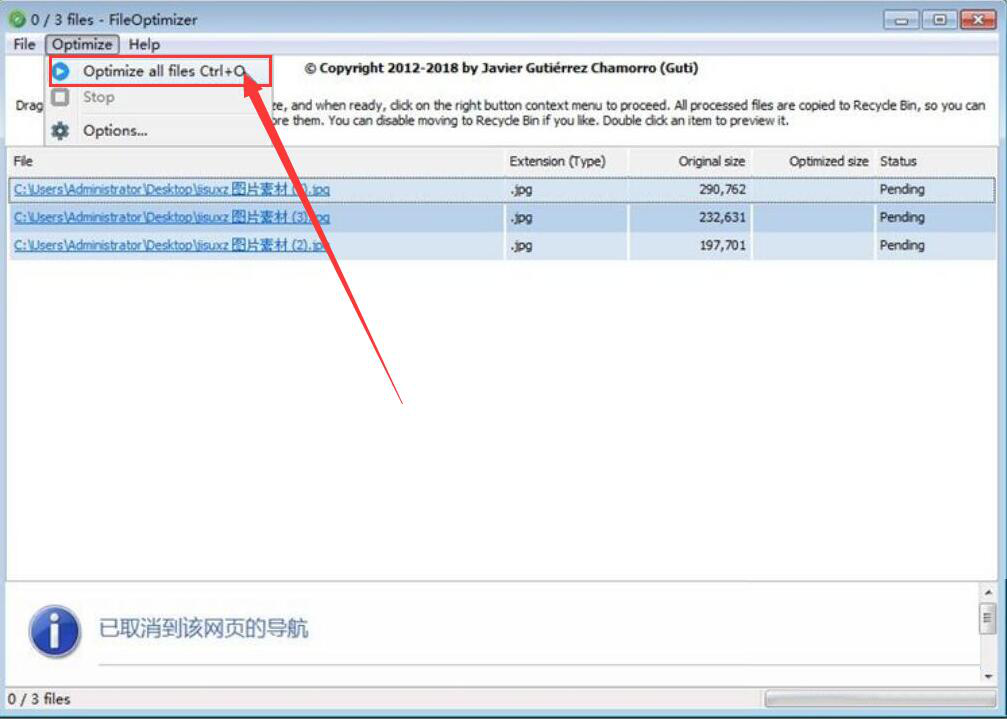Click the square Stop icon
Image resolution: width=1007 pixels, height=719 pixels.
pos(60,97)
